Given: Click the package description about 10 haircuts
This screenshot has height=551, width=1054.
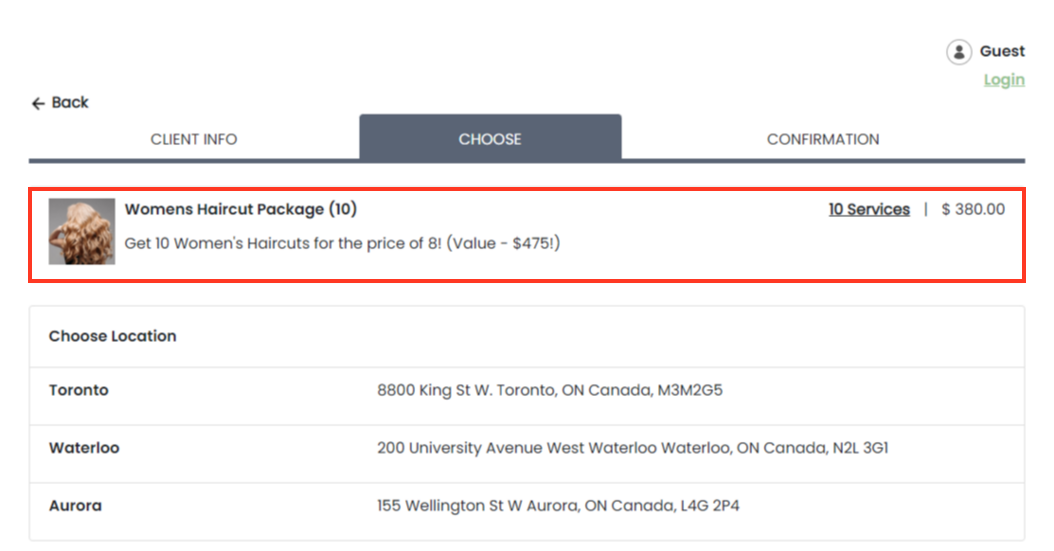Looking at the screenshot, I should coord(342,243).
